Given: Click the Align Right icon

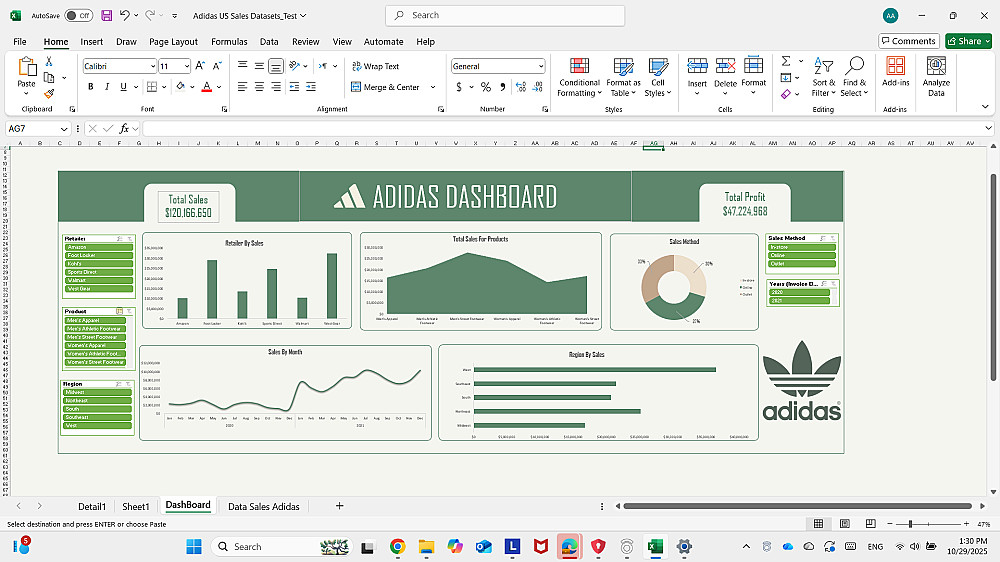Looking at the screenshot, I should pos(276,87).
